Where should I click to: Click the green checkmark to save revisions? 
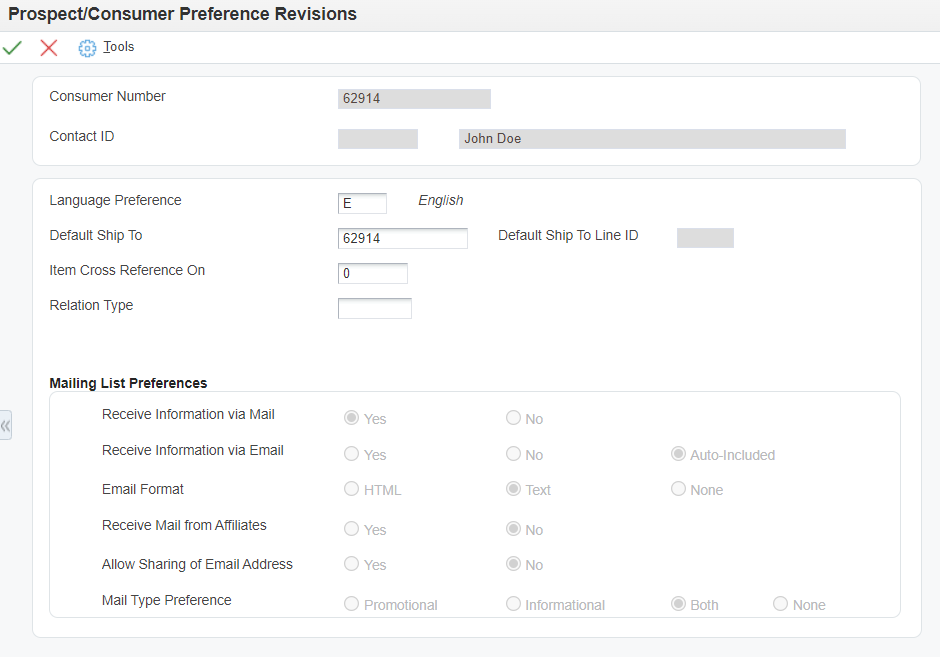click(x=12, y=47)
